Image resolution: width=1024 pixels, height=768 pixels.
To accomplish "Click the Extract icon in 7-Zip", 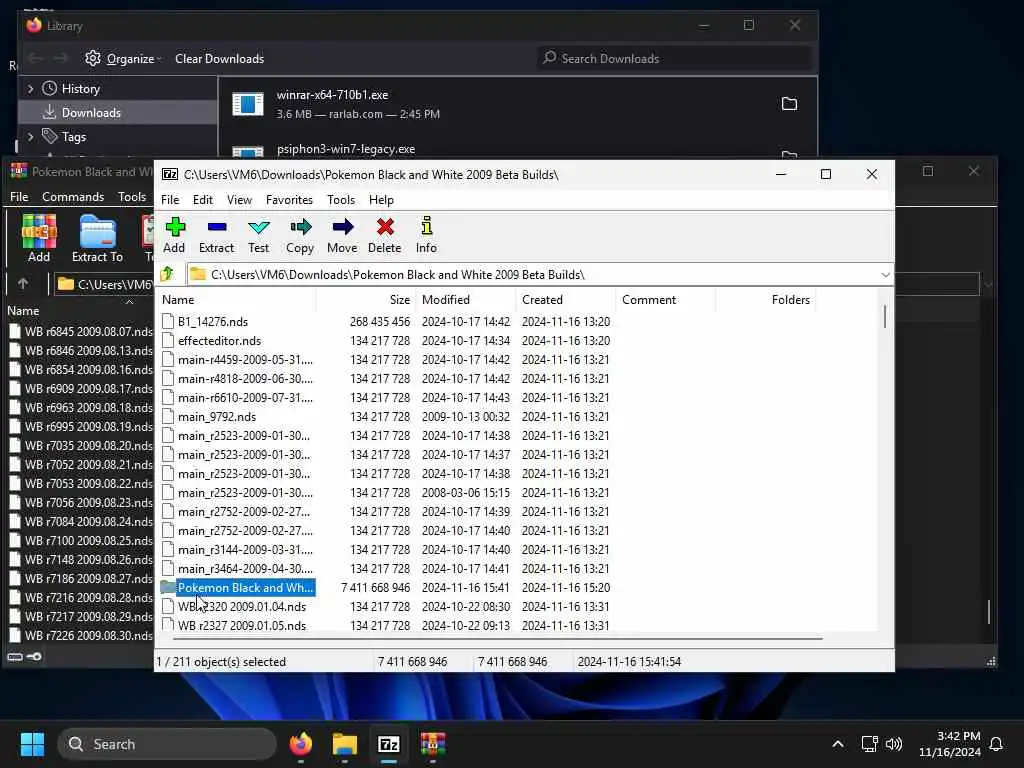I will coord(216,235).
